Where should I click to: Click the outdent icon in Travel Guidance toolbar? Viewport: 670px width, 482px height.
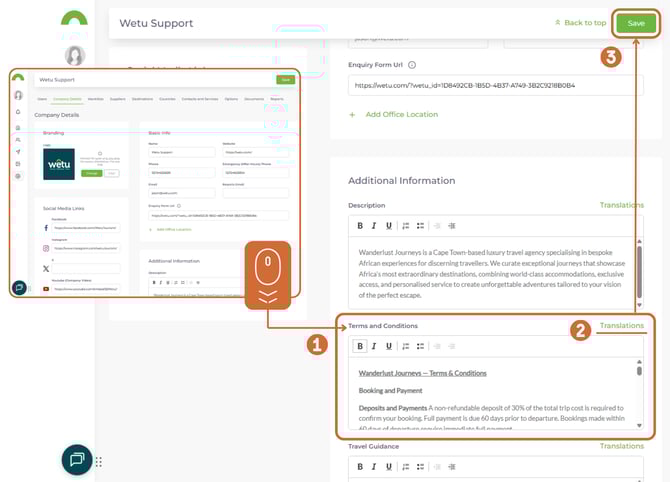(x=437, y=467)
